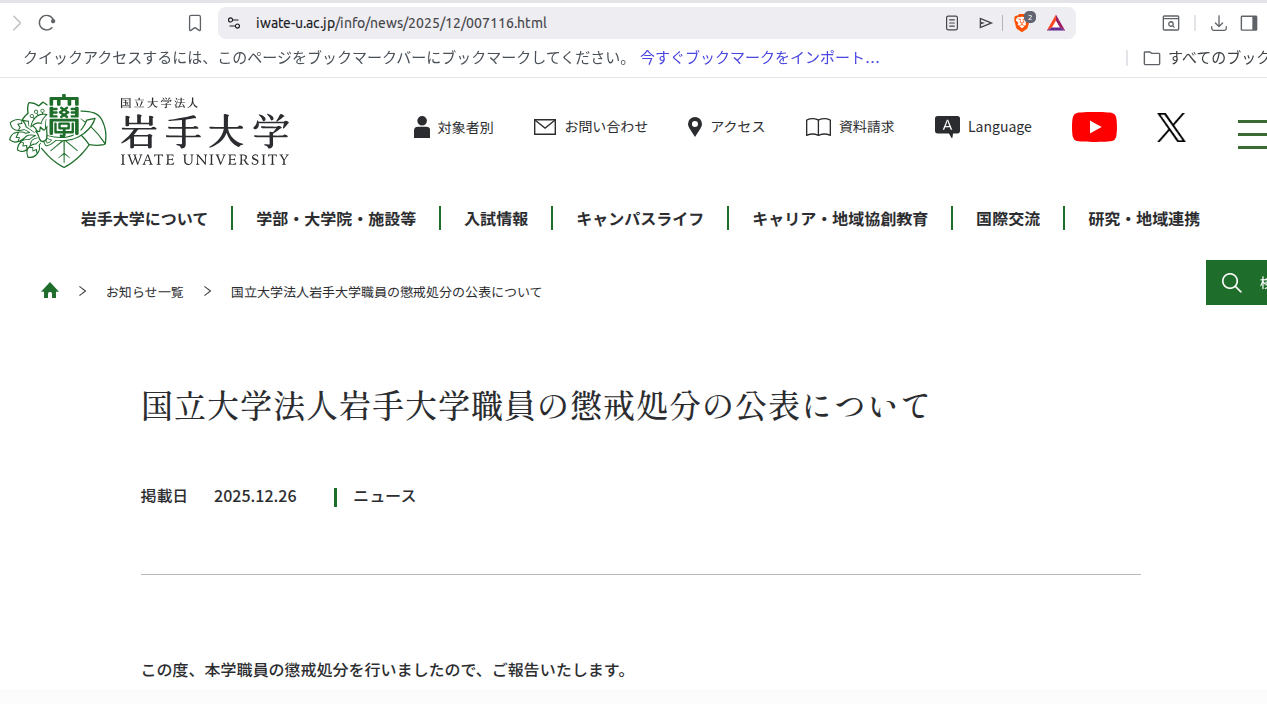Click the green home breadcrumb icon
Image resolution: width=1267 pixels, height=704 pixels.
tap(50, 291)
